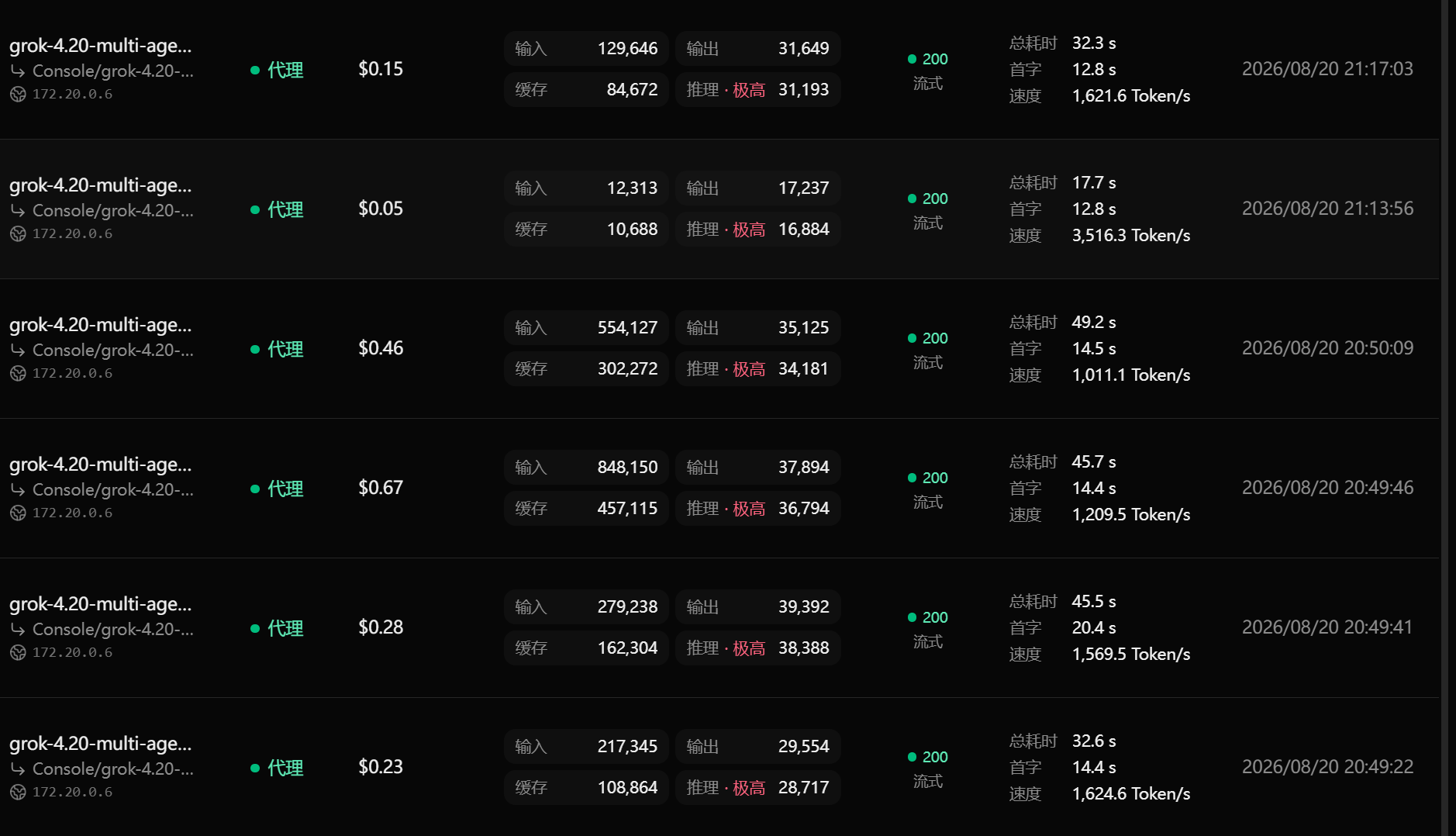Click the 推理 · 极高 34,181 chip
The width and height of the screenshot is (1456, 836).
757,368
